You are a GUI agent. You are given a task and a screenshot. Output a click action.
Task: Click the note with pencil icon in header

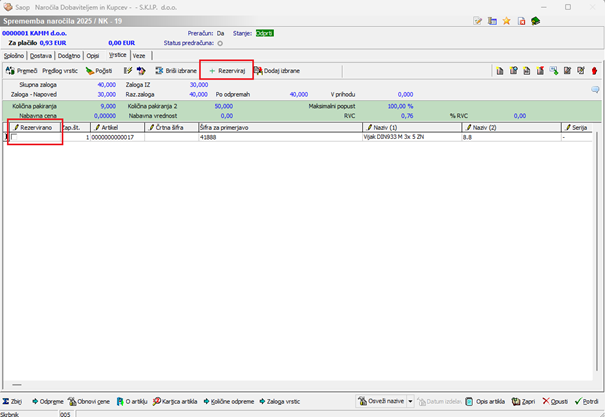478,21
